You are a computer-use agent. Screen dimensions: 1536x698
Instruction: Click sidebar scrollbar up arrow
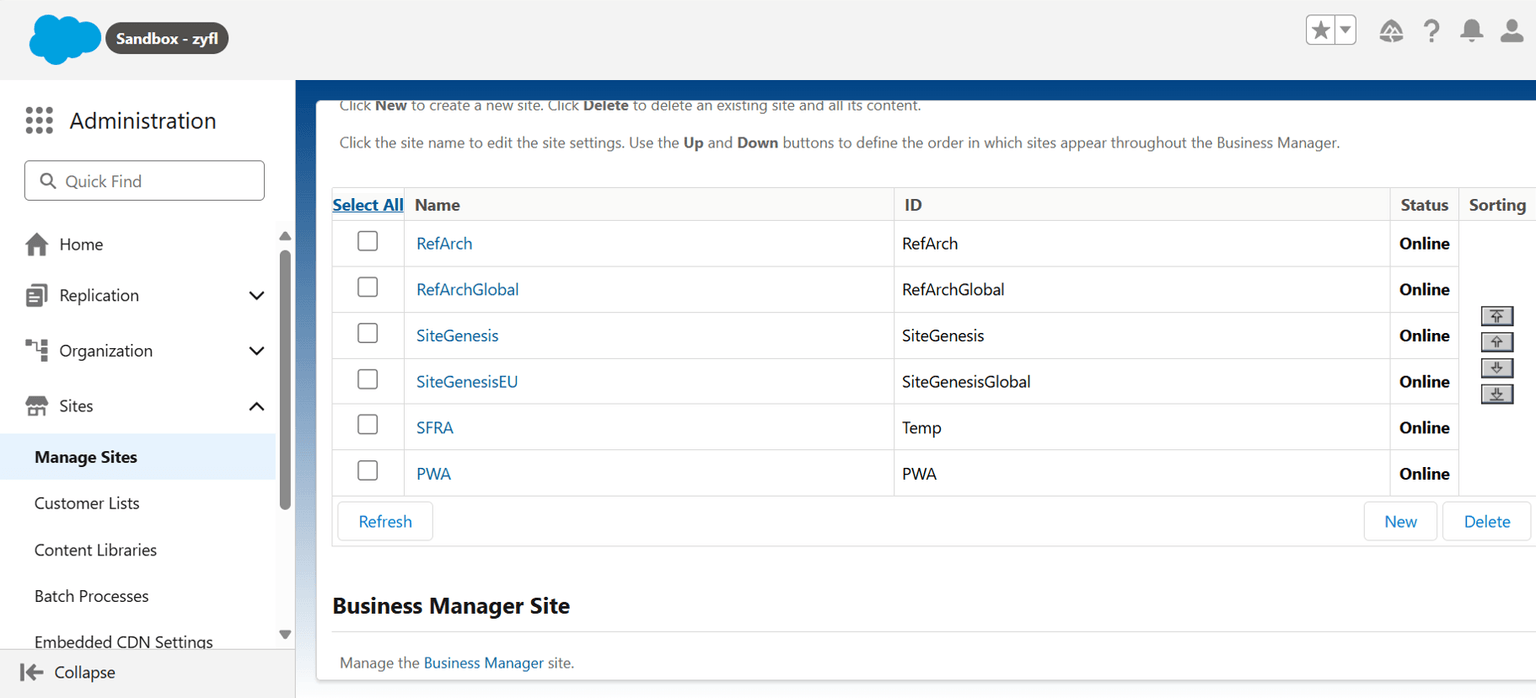[285, 236]
